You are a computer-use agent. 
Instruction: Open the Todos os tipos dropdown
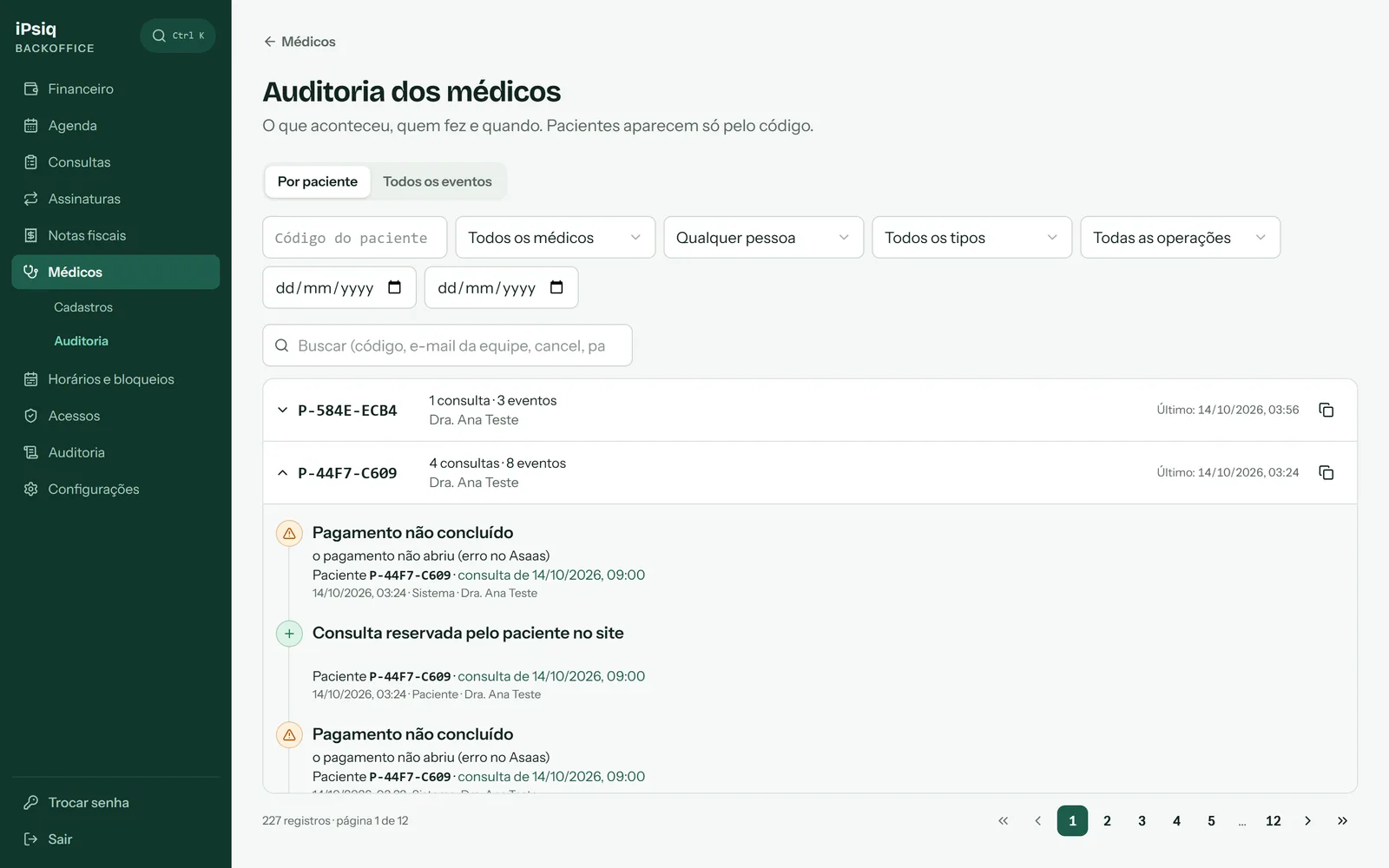point(972,237)
